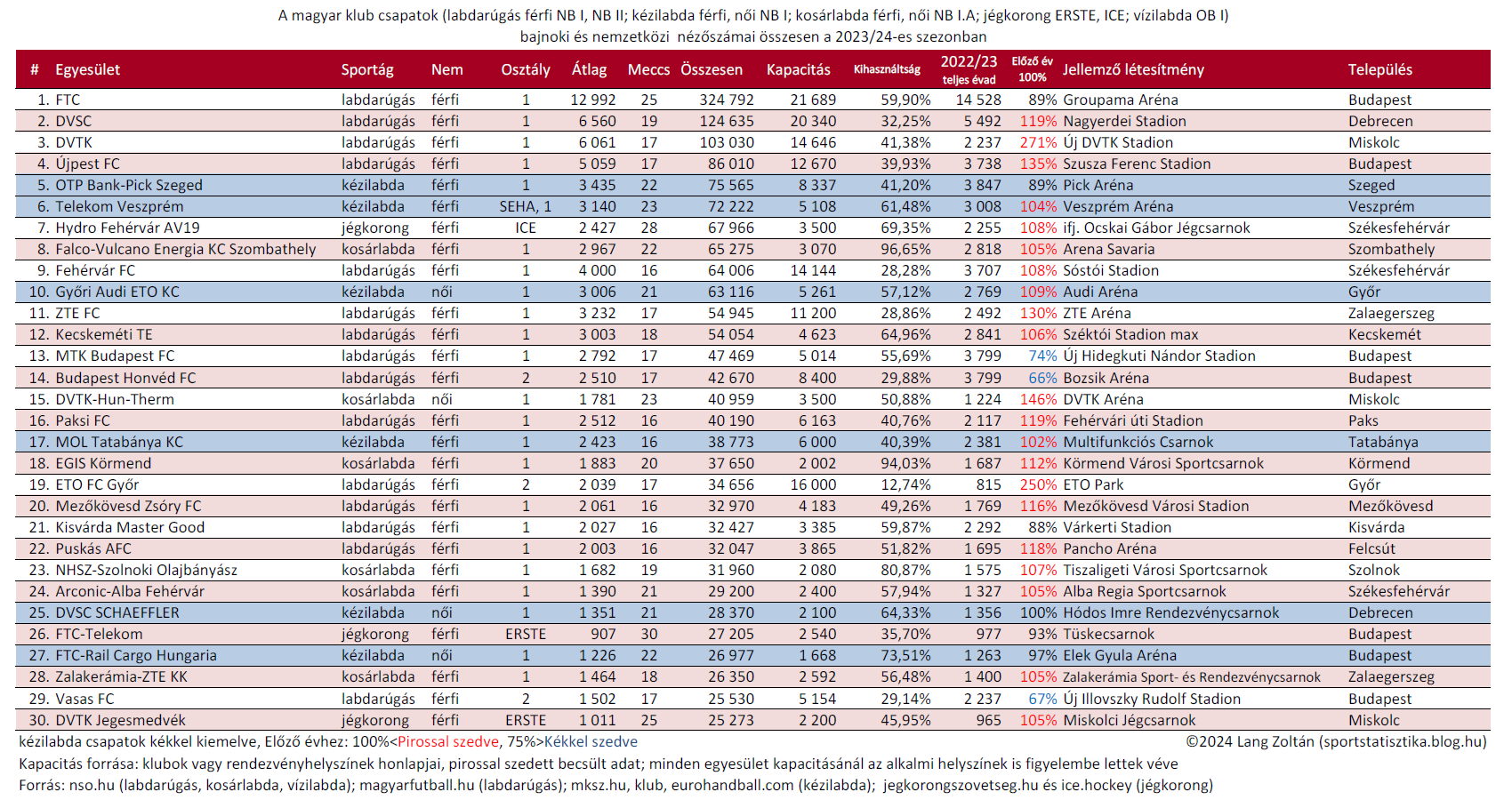1512x800 pixels.
Task: Select Kisvárda Master Good cell
Action: tap(130, 527)
